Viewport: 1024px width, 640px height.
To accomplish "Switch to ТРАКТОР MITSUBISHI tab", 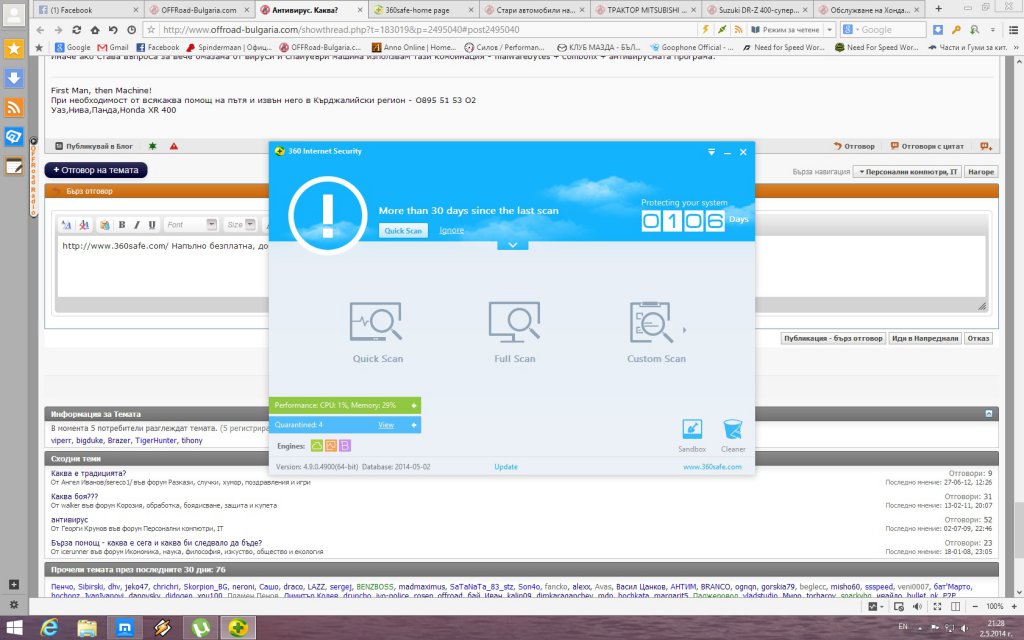I will 647,10.
